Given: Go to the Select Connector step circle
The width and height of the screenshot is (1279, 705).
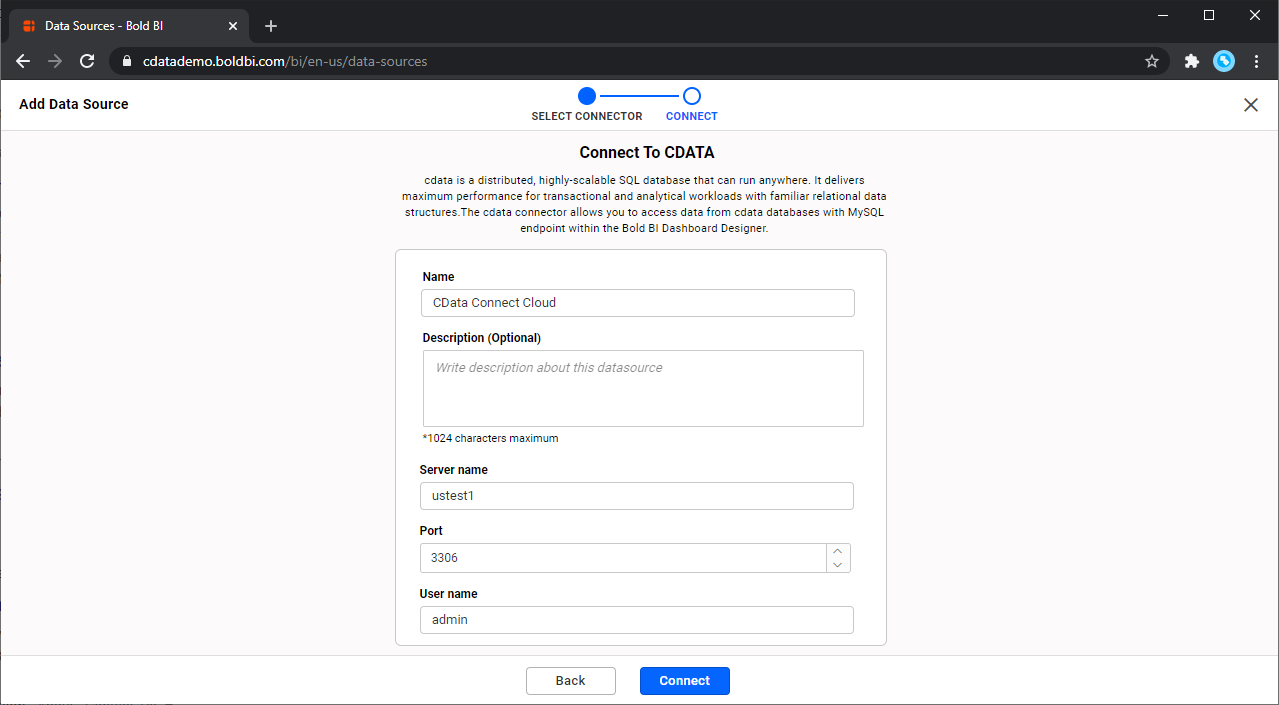Looking at the screenshot, I should 587,96.
